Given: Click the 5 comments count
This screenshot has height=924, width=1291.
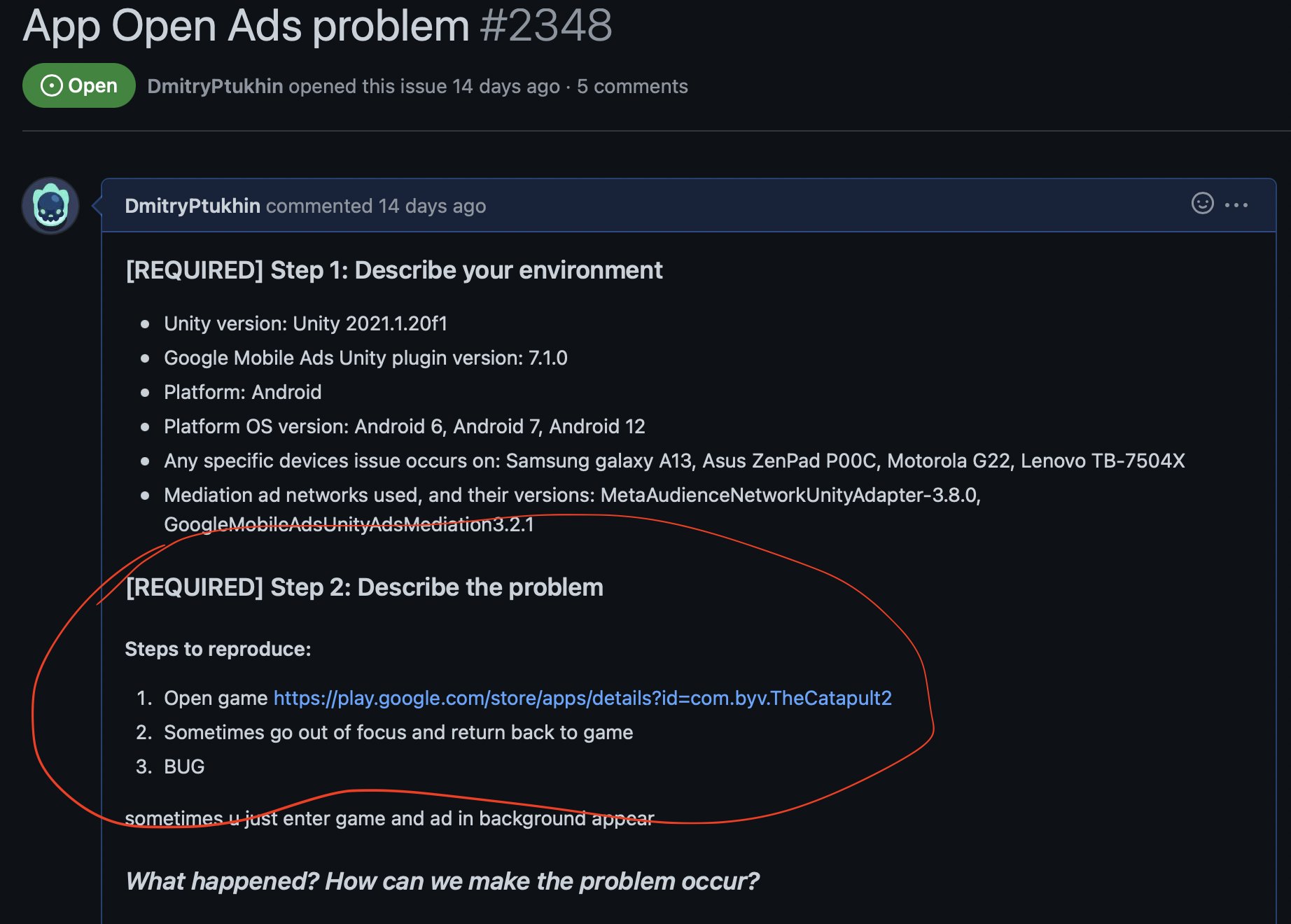Looking at the screenshot, I should click(x=632, y=85).
